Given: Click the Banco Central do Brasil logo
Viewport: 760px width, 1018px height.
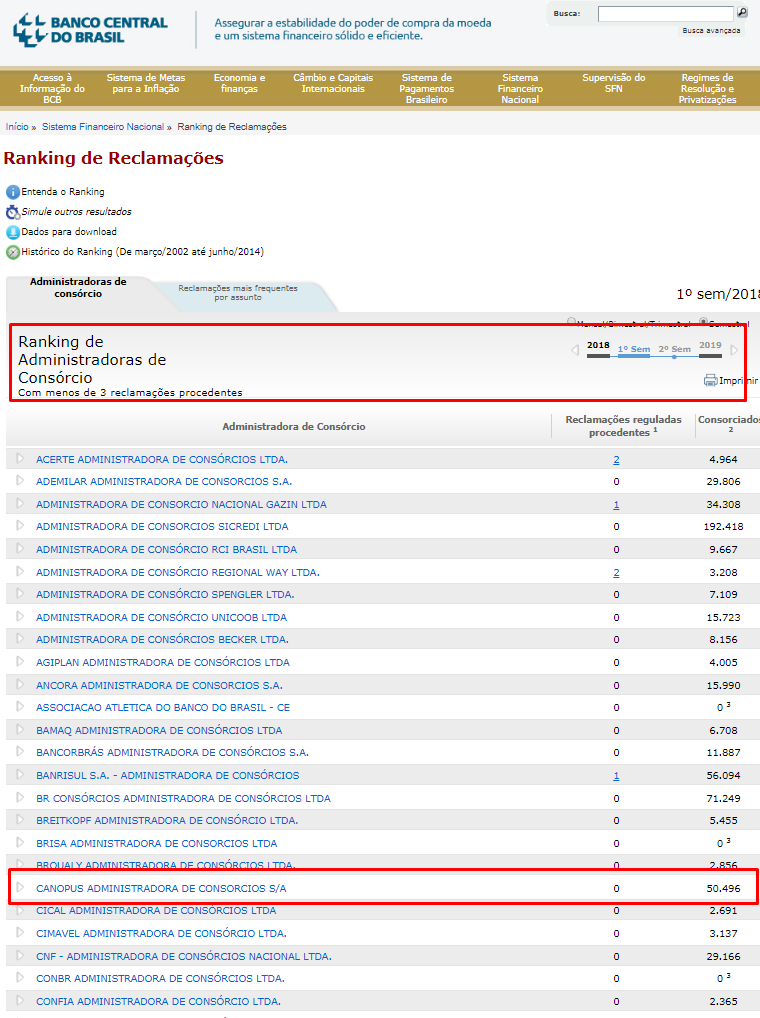Looking at the screenshot, I should [x=90, y=29].
